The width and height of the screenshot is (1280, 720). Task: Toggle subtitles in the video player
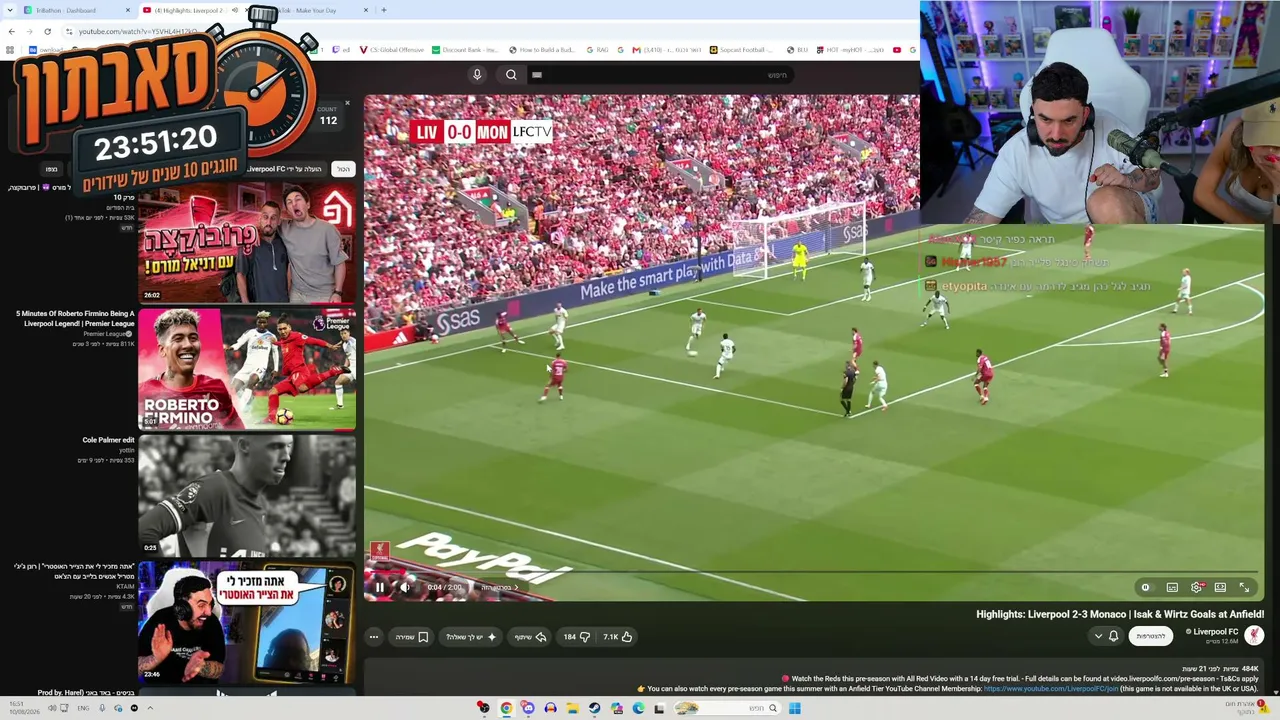pos(1172,587)
